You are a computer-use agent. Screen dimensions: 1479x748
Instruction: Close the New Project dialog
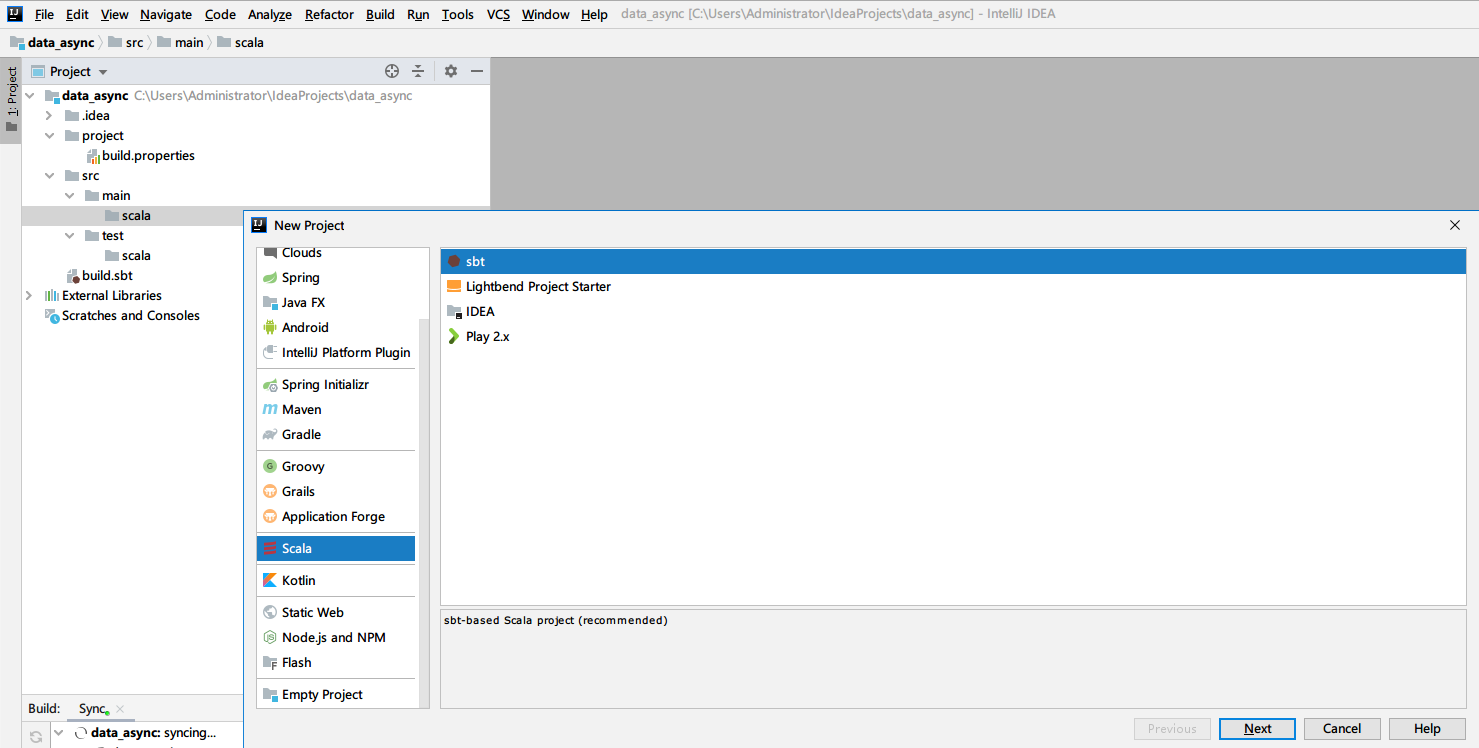pos(1455,225)
